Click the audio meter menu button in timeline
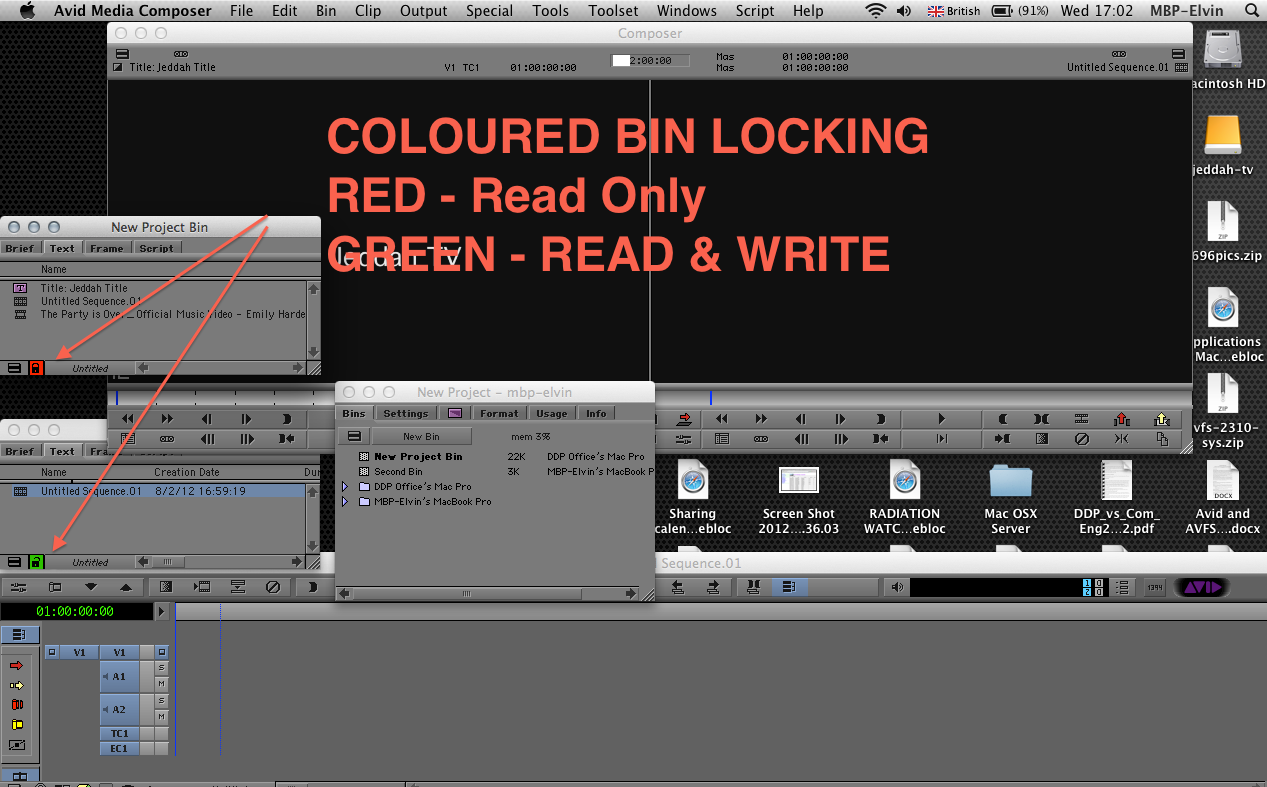1267x787 pixels. tap(1121, 587)
